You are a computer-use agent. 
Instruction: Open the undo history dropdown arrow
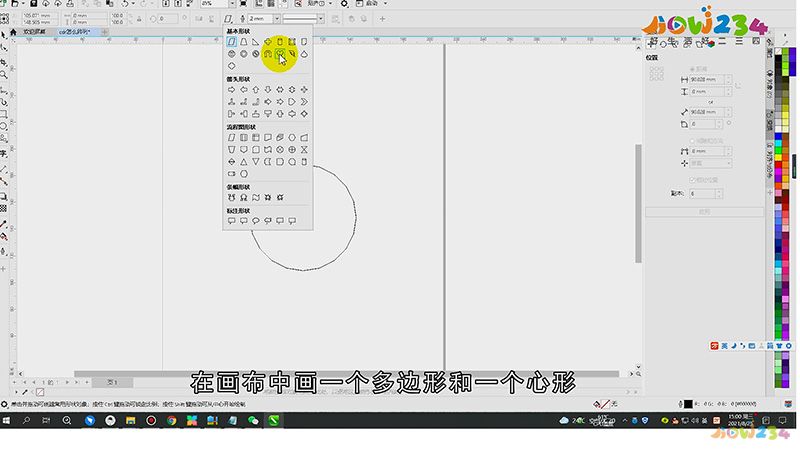point(134,4)
